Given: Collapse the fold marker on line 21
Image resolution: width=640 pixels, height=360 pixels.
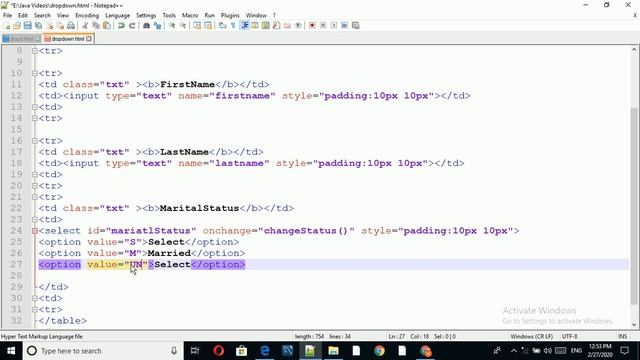Looking at the screenshot, I should pos(35,197).
